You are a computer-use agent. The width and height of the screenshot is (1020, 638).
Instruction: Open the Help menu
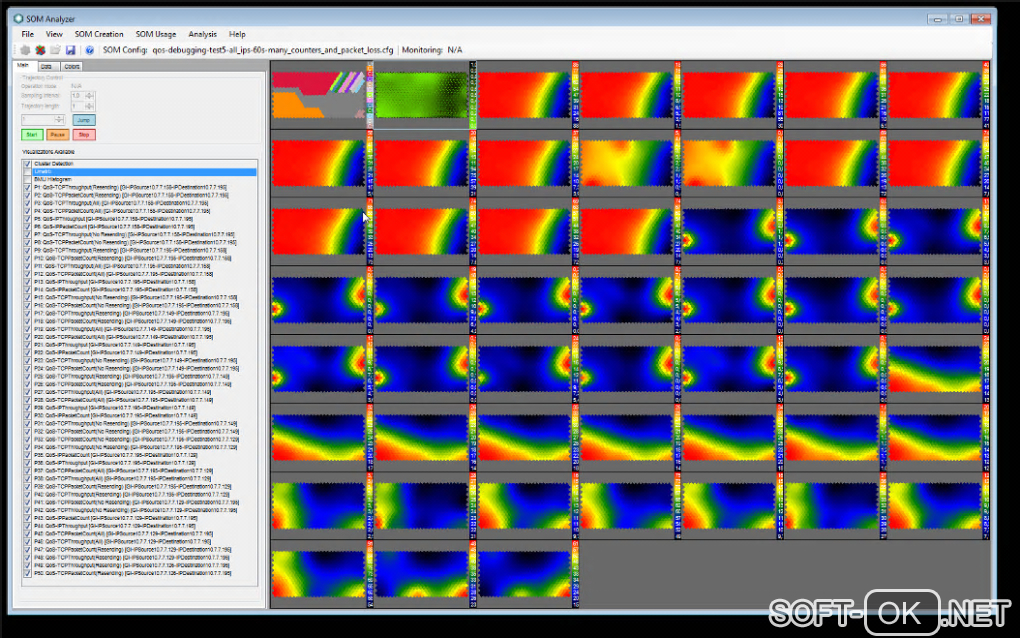(237, 34)
